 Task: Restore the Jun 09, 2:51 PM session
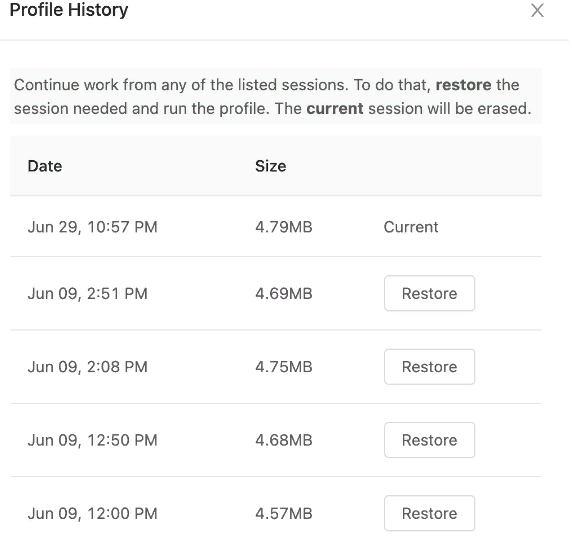pos(429,293)
